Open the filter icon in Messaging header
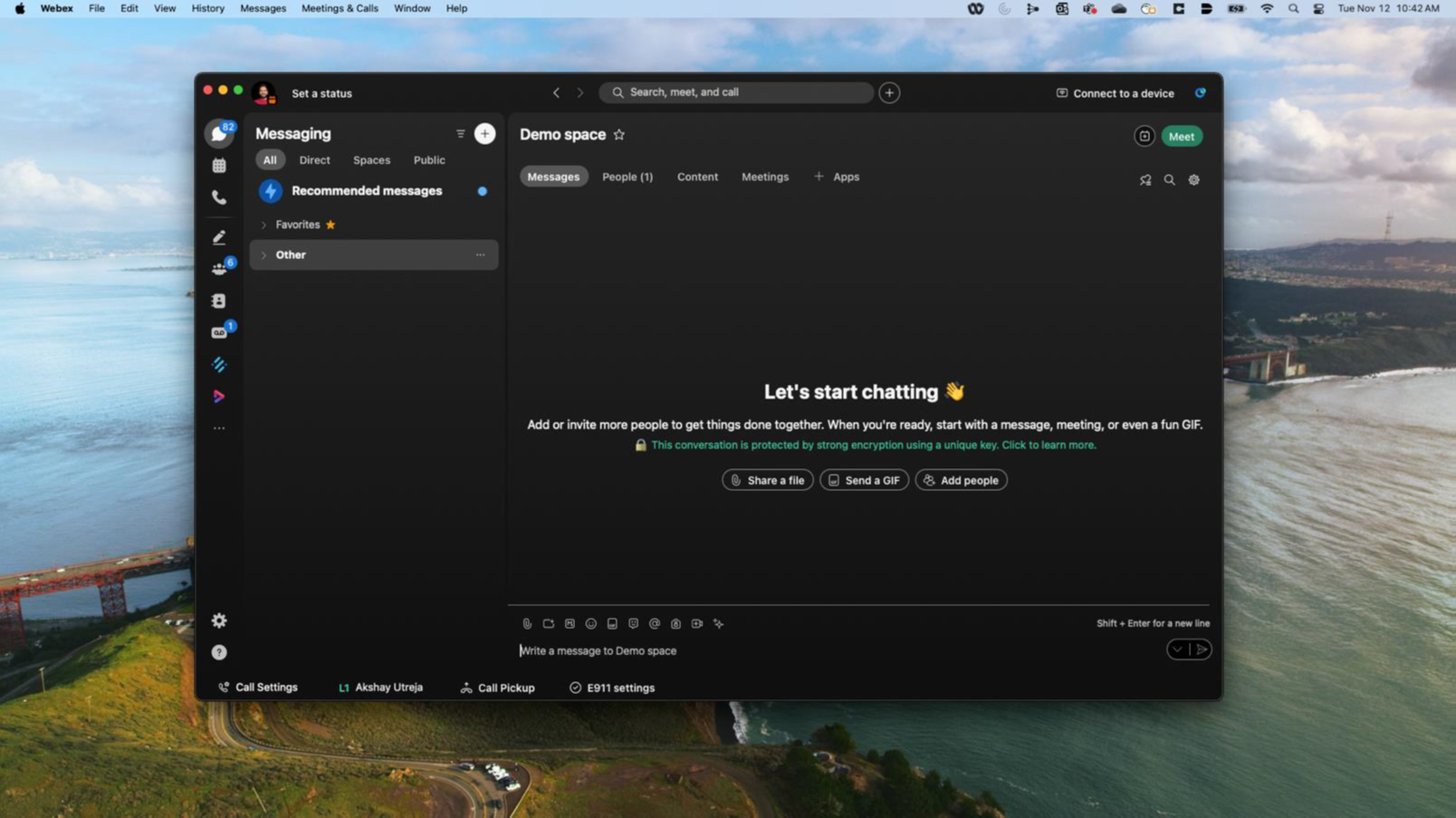 [461, 134]
